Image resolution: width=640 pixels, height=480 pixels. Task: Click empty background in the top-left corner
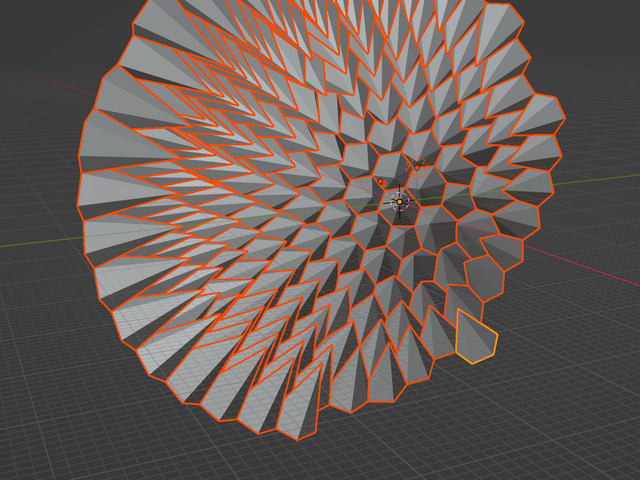(x=40, y=30)
